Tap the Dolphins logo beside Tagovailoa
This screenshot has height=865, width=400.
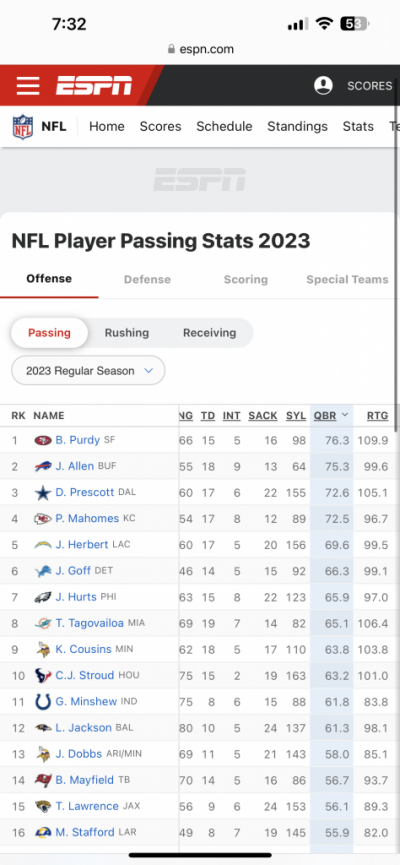tap(43, 623)
